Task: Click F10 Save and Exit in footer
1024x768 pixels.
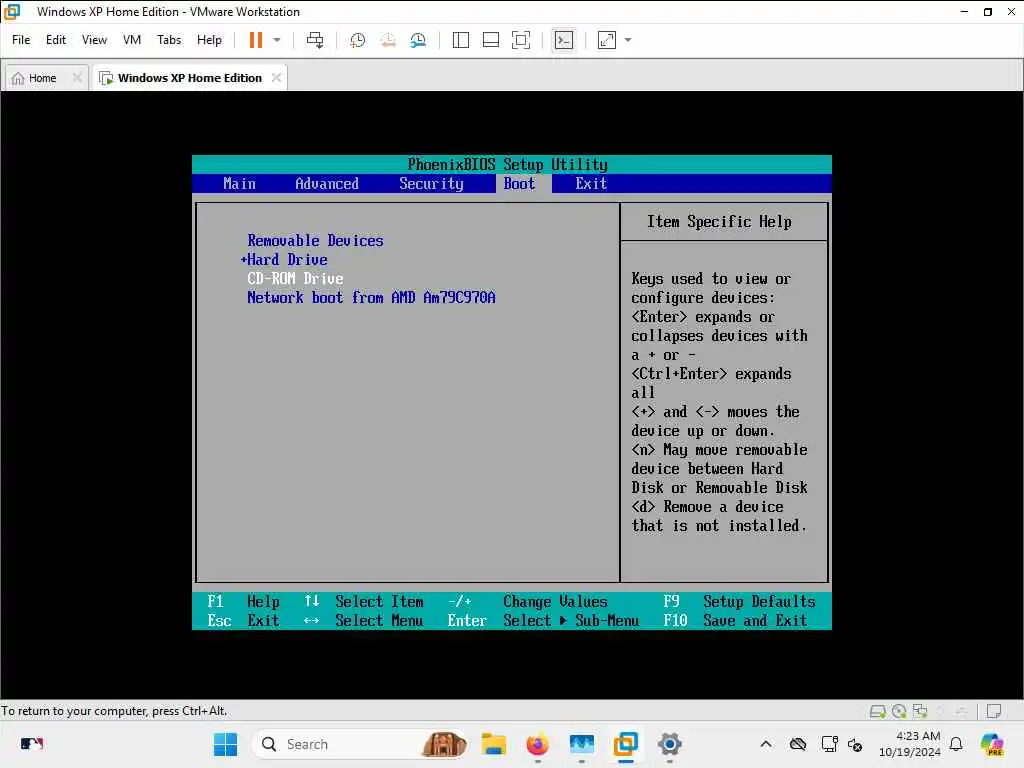Action: click(735, 620)
